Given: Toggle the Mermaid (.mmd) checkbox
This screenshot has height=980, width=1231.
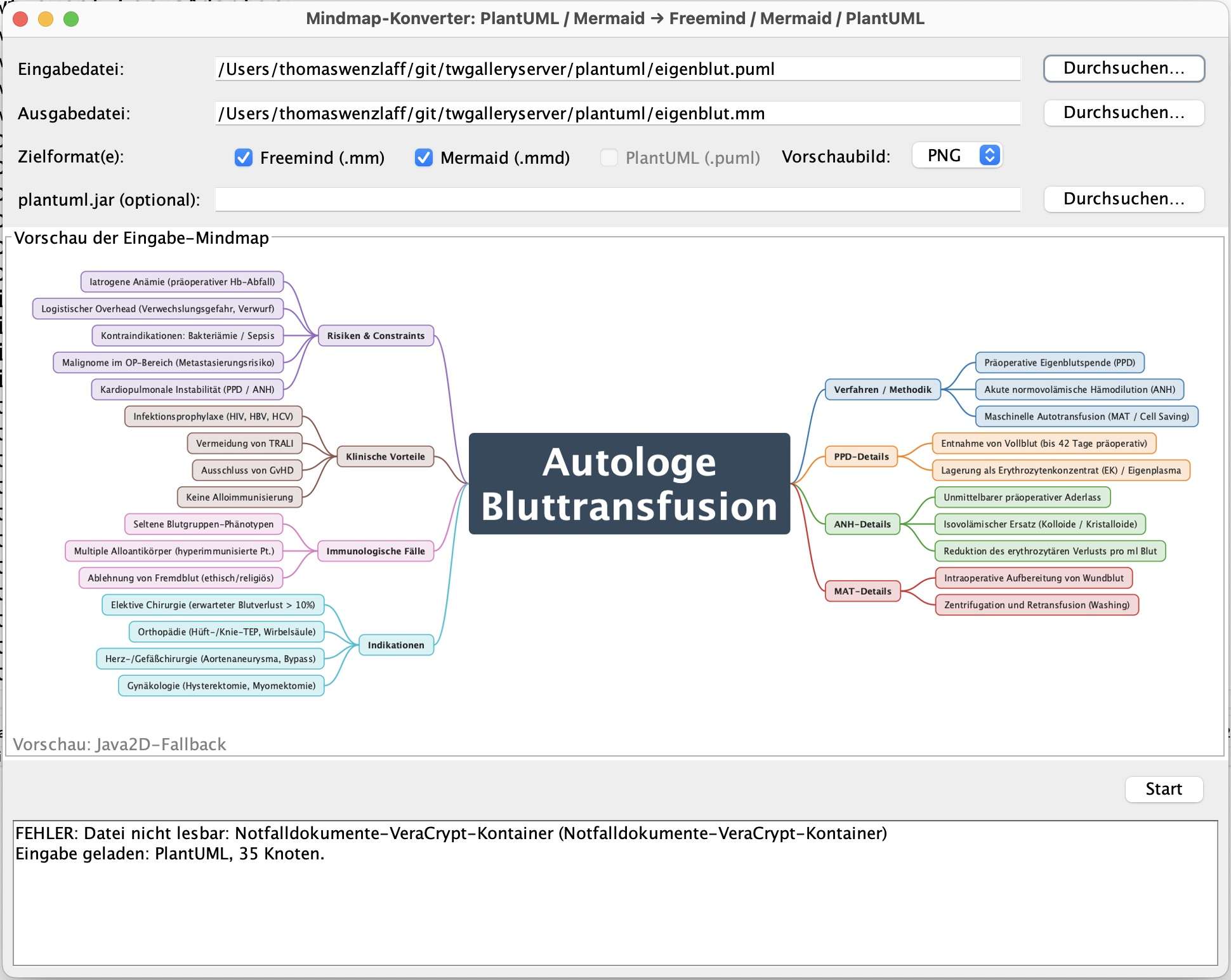Looking at the screenshot, I should tap(424, 157).
